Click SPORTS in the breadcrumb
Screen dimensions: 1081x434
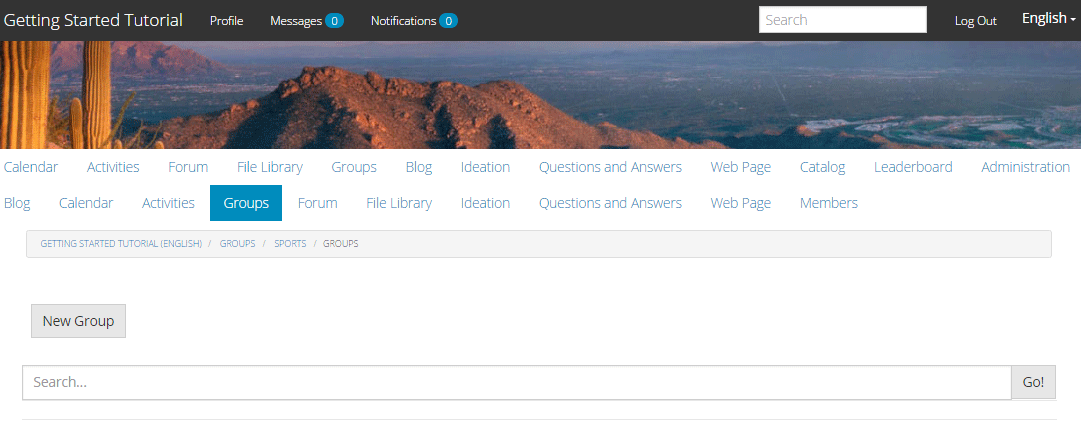click(x=290, y=244)
